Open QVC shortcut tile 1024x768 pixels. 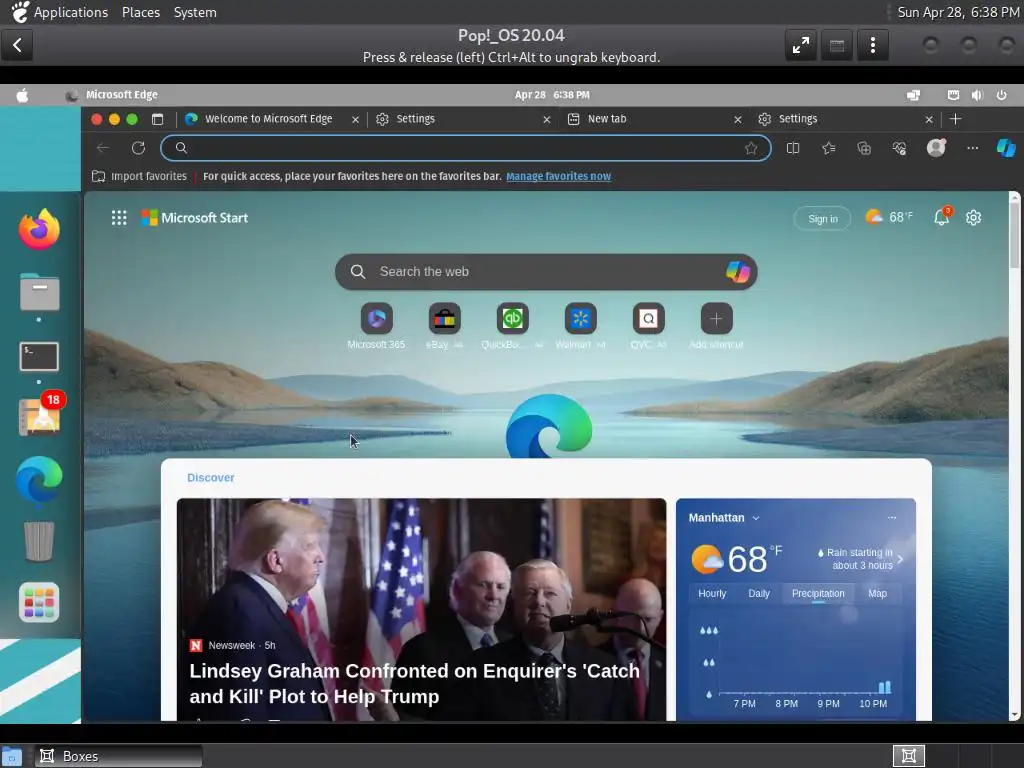coord(648,319)
